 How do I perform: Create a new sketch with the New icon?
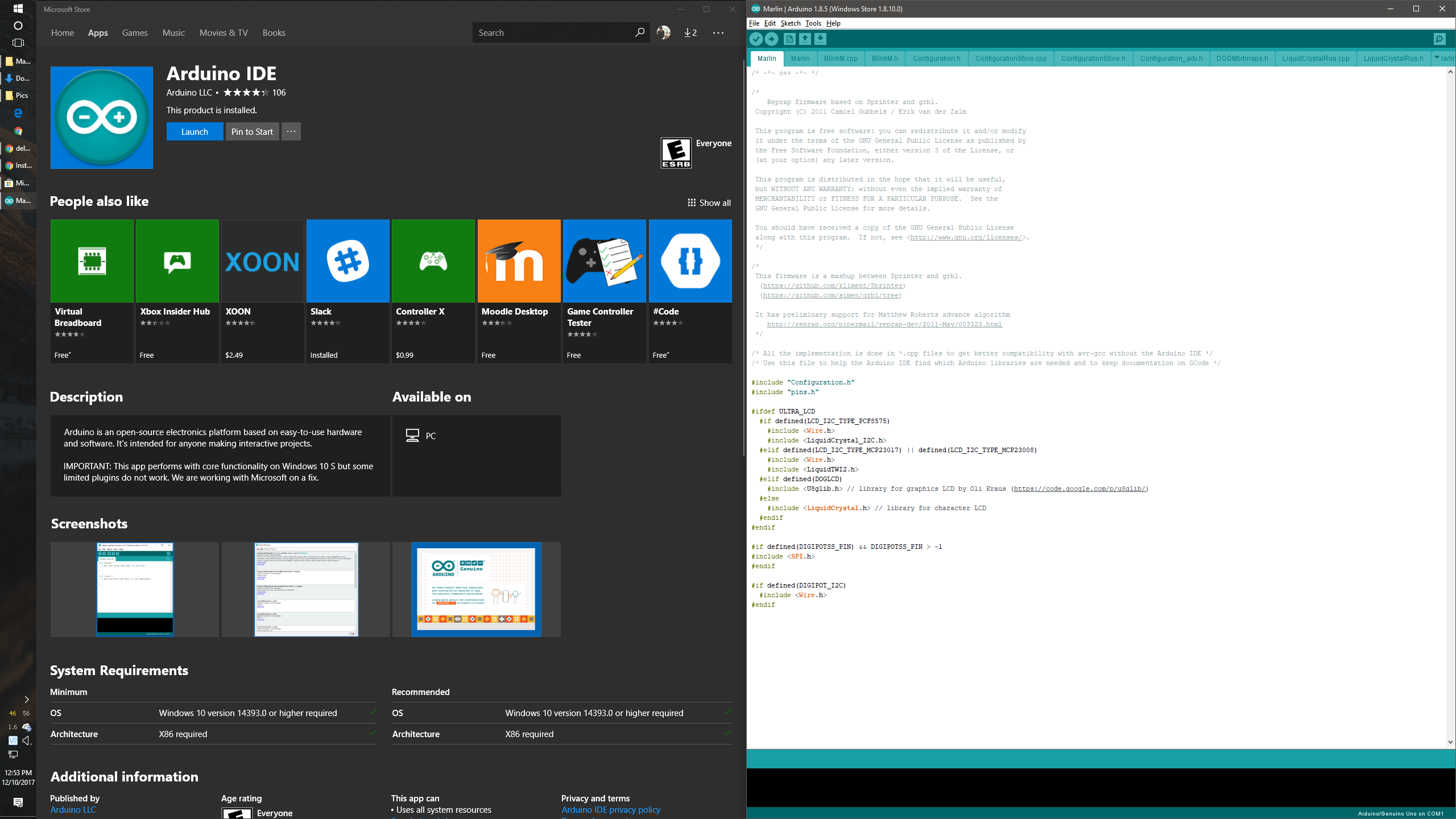(x=789, y=39)
